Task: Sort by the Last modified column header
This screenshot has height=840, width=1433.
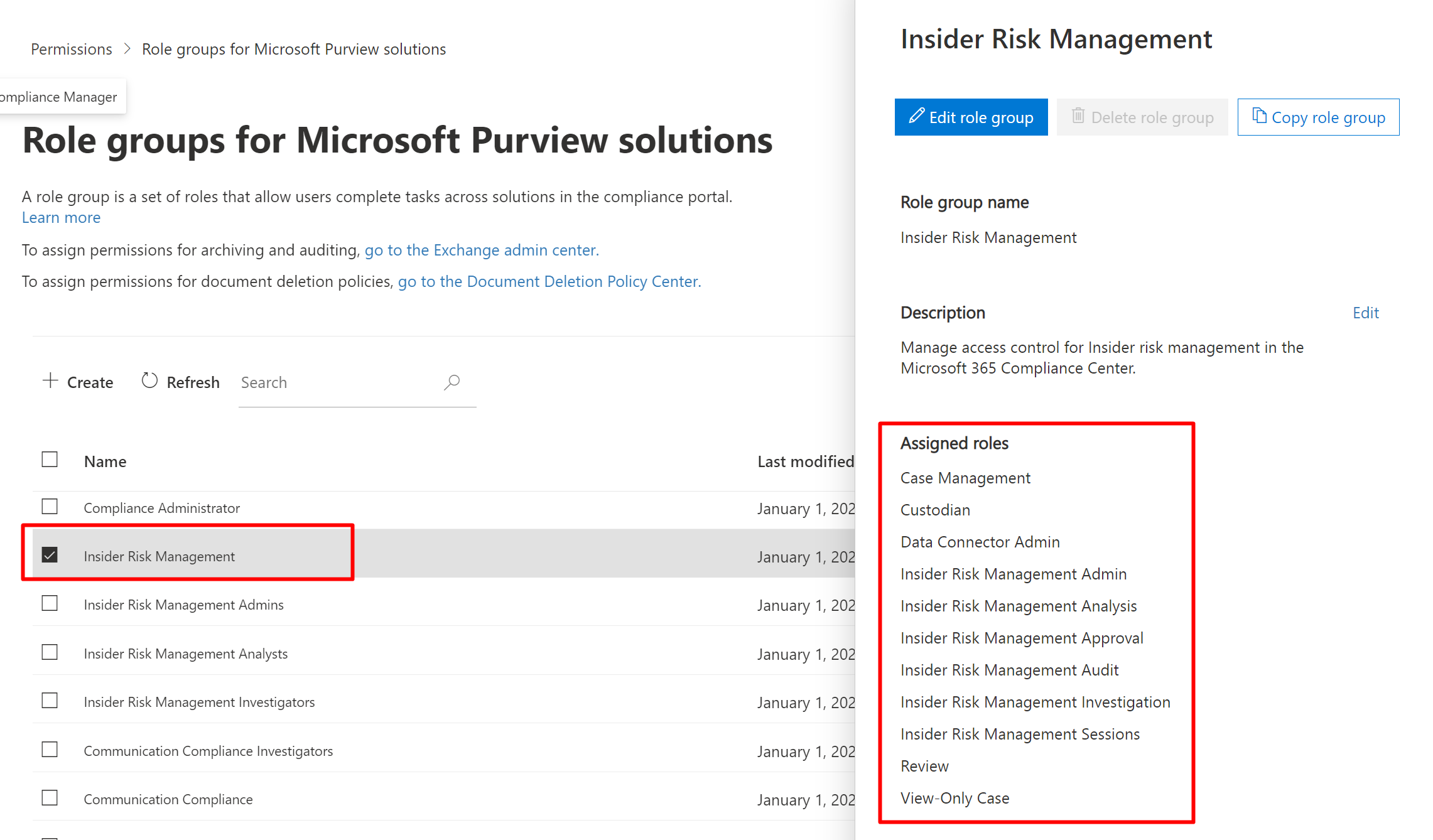Action: click(x=805, y=461)
